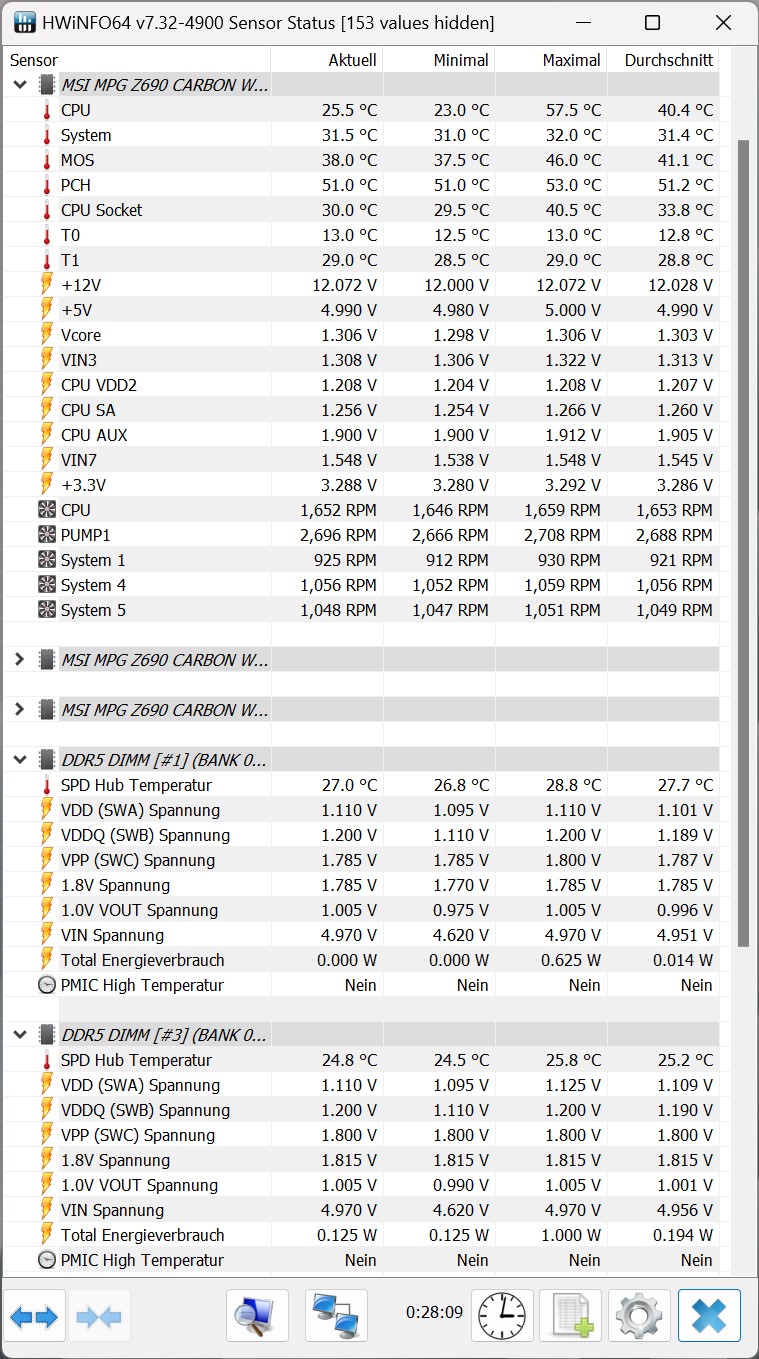The image size is (759, 1359).
Task: Open sensor settings gear icon
Action: [639, 1316]
